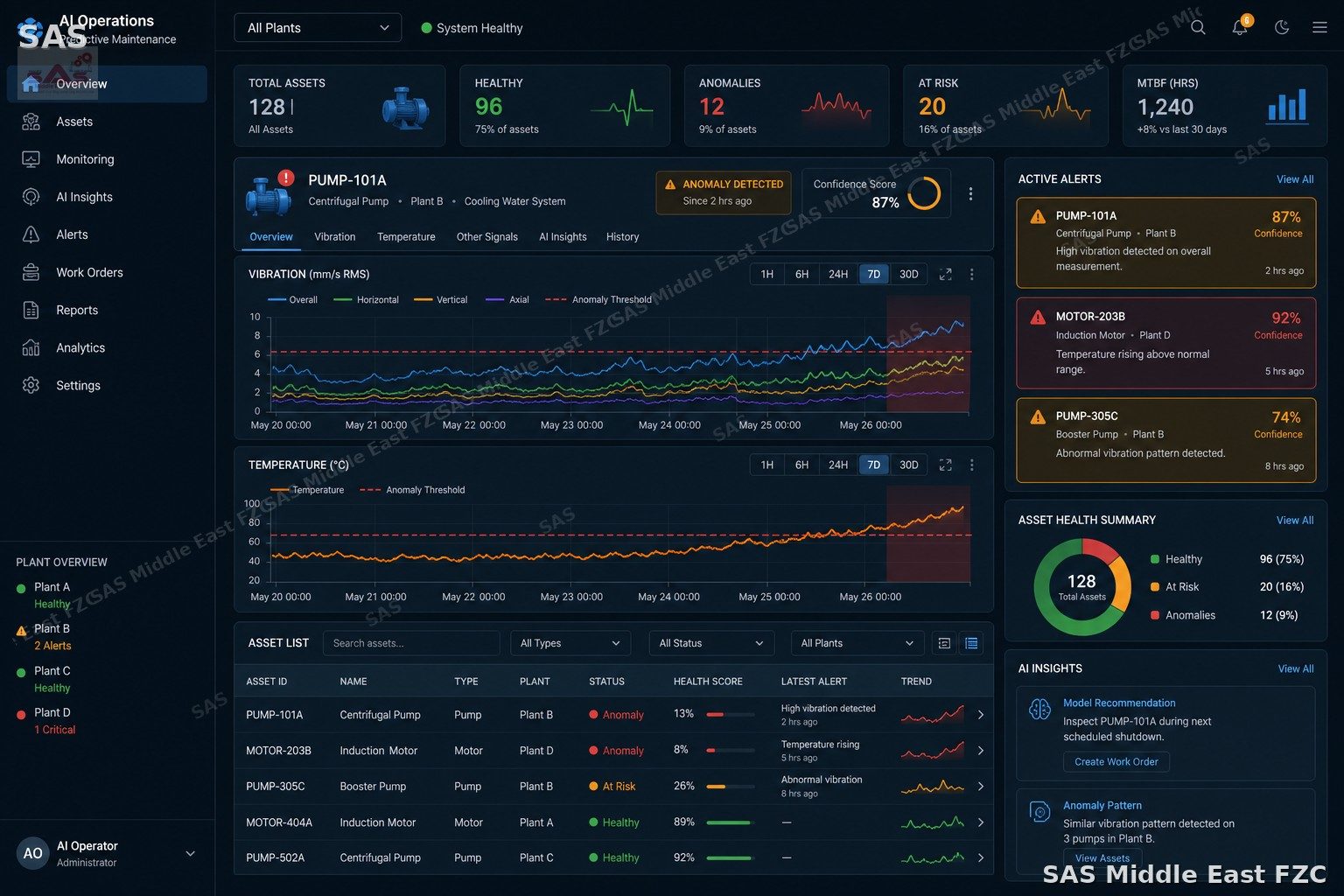Open MOTOR-203B row arrow

(980, 751)
